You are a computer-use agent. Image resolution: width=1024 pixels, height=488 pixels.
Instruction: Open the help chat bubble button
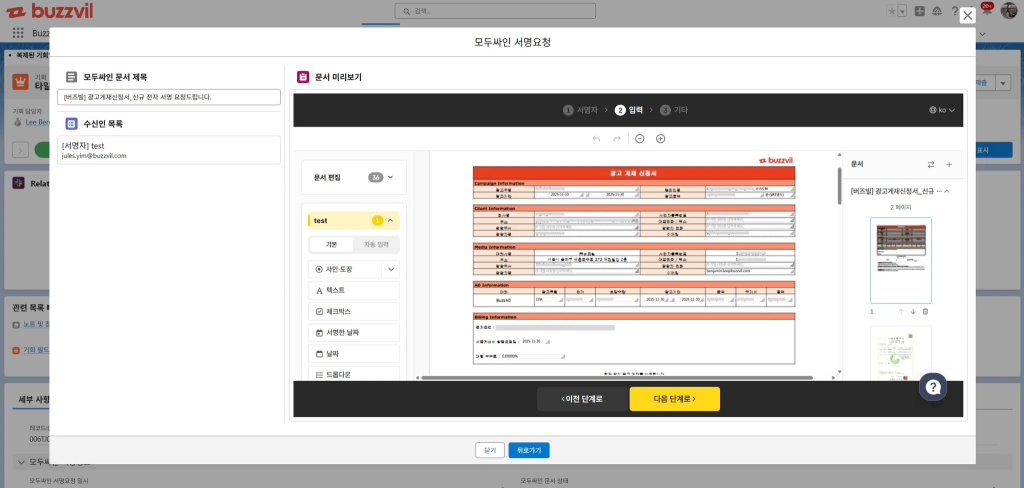click(x=932, y=386)
